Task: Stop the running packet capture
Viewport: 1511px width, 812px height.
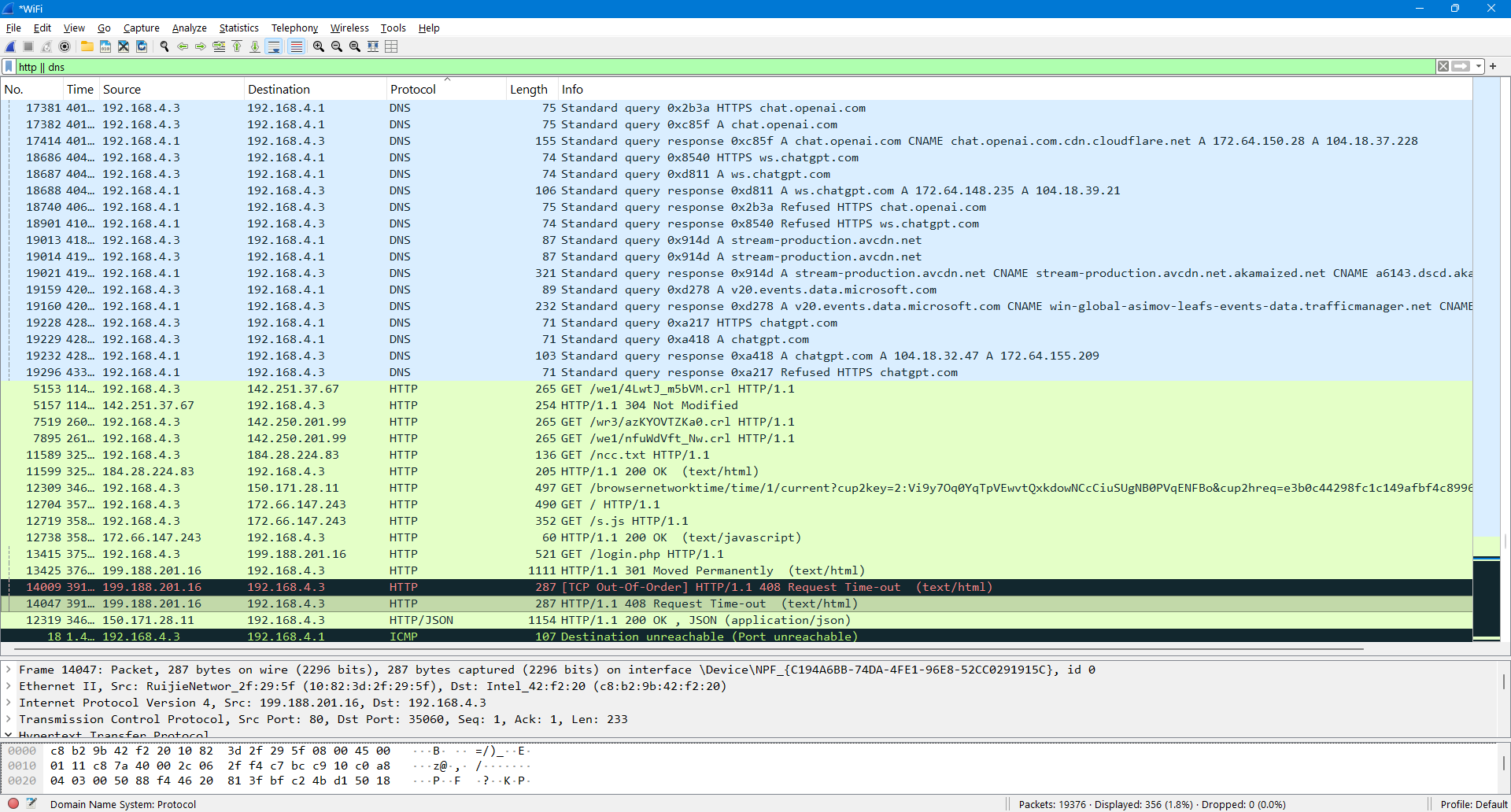Action: click(28, 46)
